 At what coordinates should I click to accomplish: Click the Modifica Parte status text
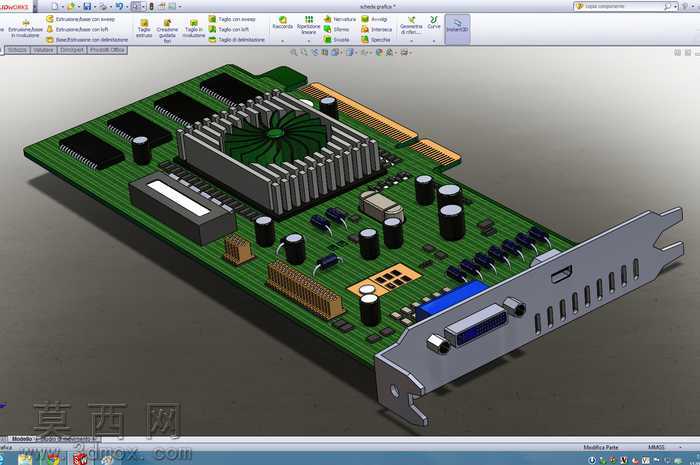point(601,447)
